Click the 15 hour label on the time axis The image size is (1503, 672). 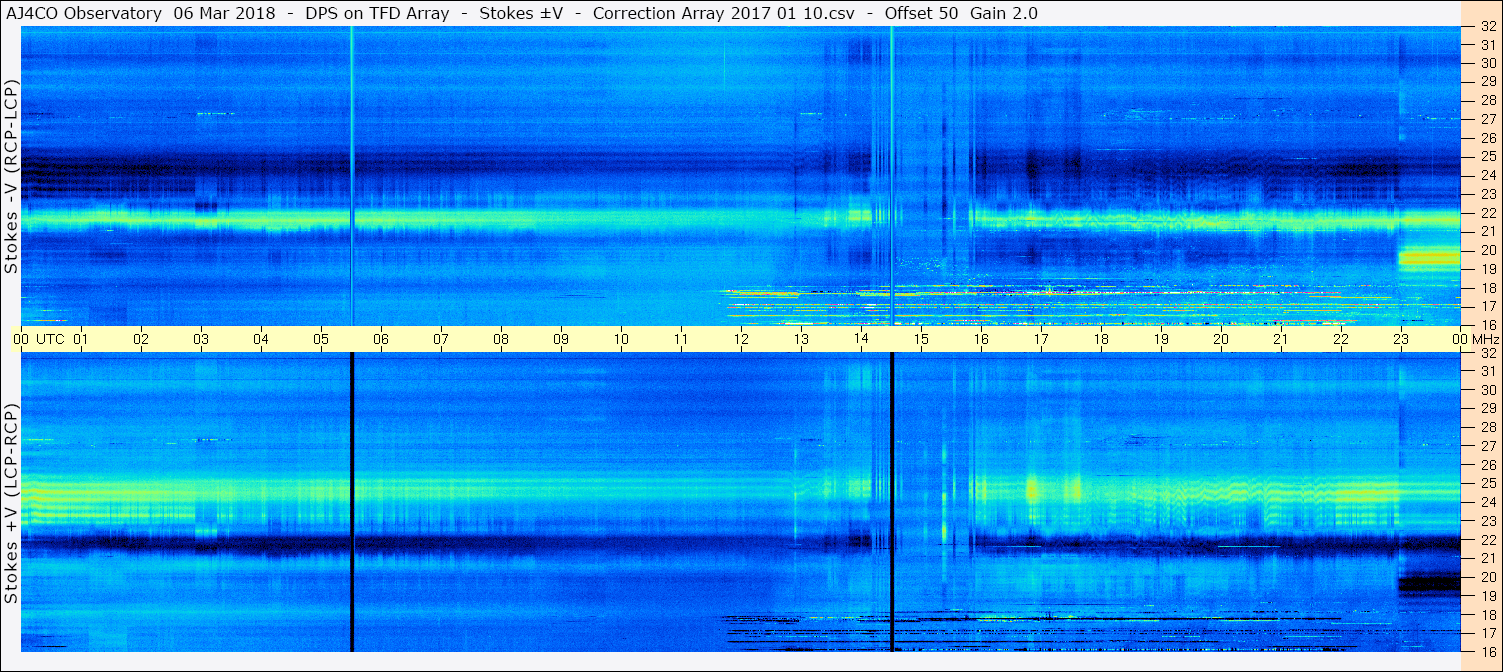tap(921, 339)
